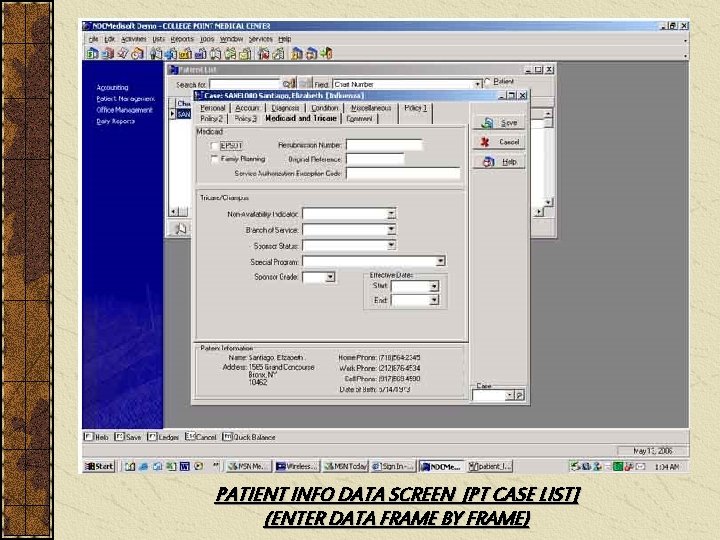This screenshot has height=540, width=720.
Task: Select the Patient radio button in Patient List
Action: pos(487,82)
